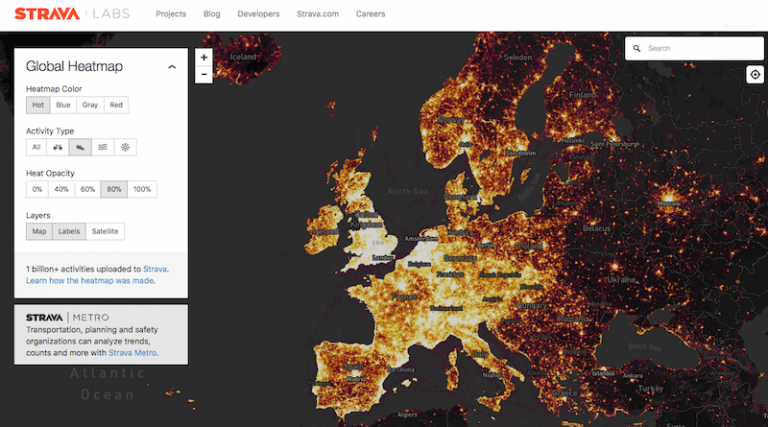
Task: Zoom out with the minus button
Action: click(x=204, y=74)
